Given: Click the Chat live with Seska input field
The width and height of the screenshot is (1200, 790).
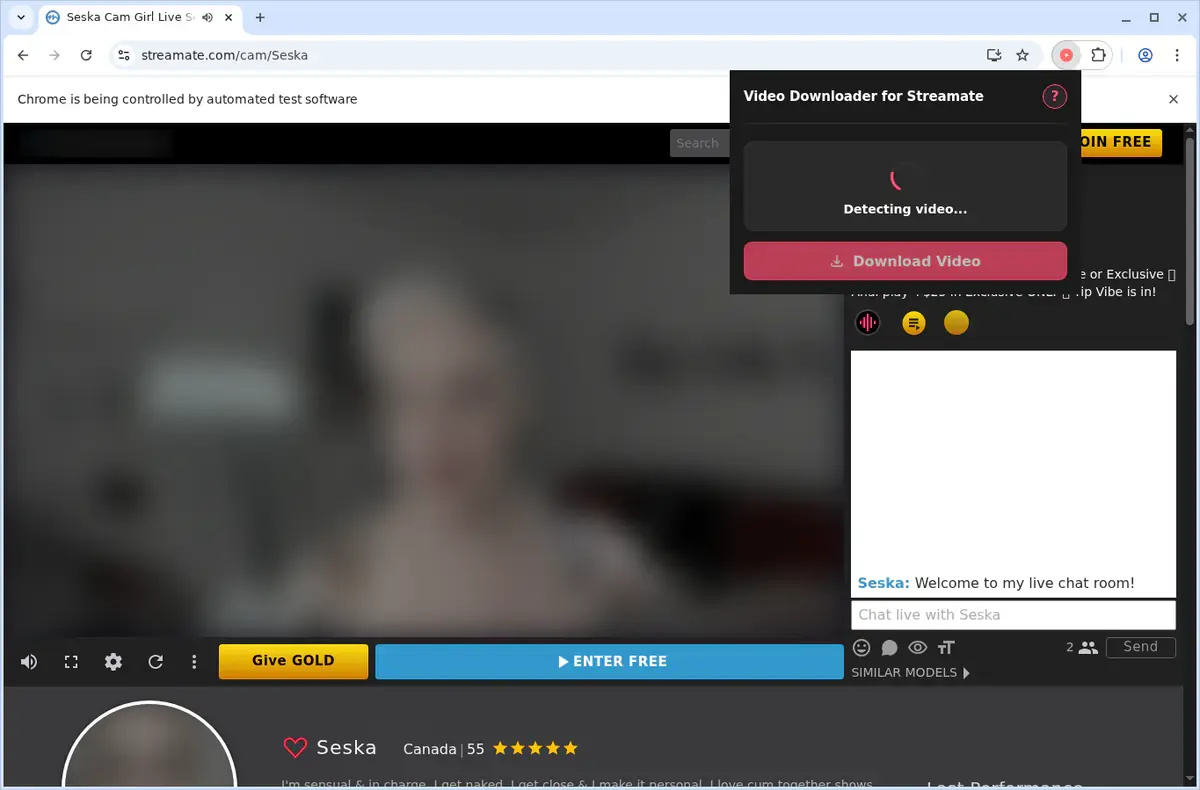Looking at the screenshot, I should pyautogui.click(x=1013, y=615).
